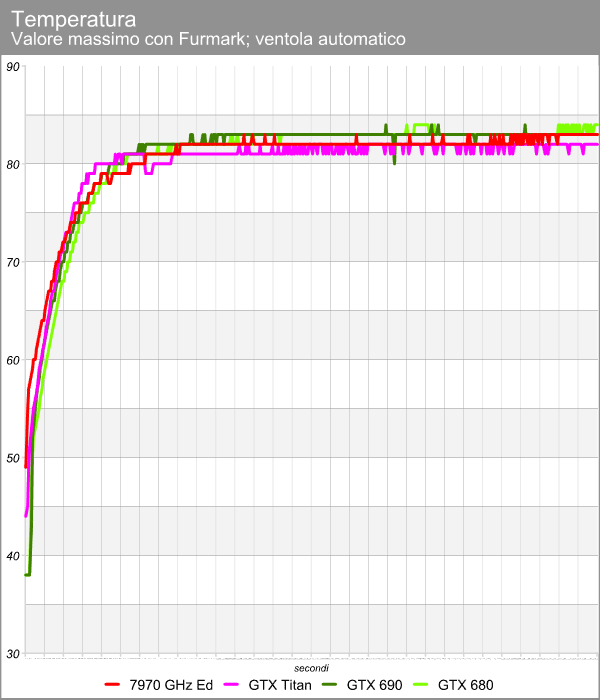The height and width of the screenshot is (700, 600).
Task: Click the 'secondi' x-axis label
Action: [312, 668]
